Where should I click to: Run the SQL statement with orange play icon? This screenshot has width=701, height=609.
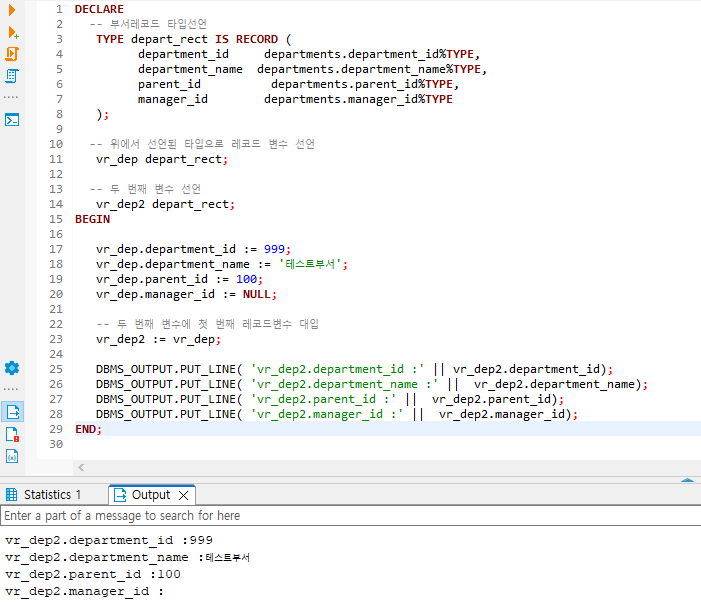click(x=12, y=9)
